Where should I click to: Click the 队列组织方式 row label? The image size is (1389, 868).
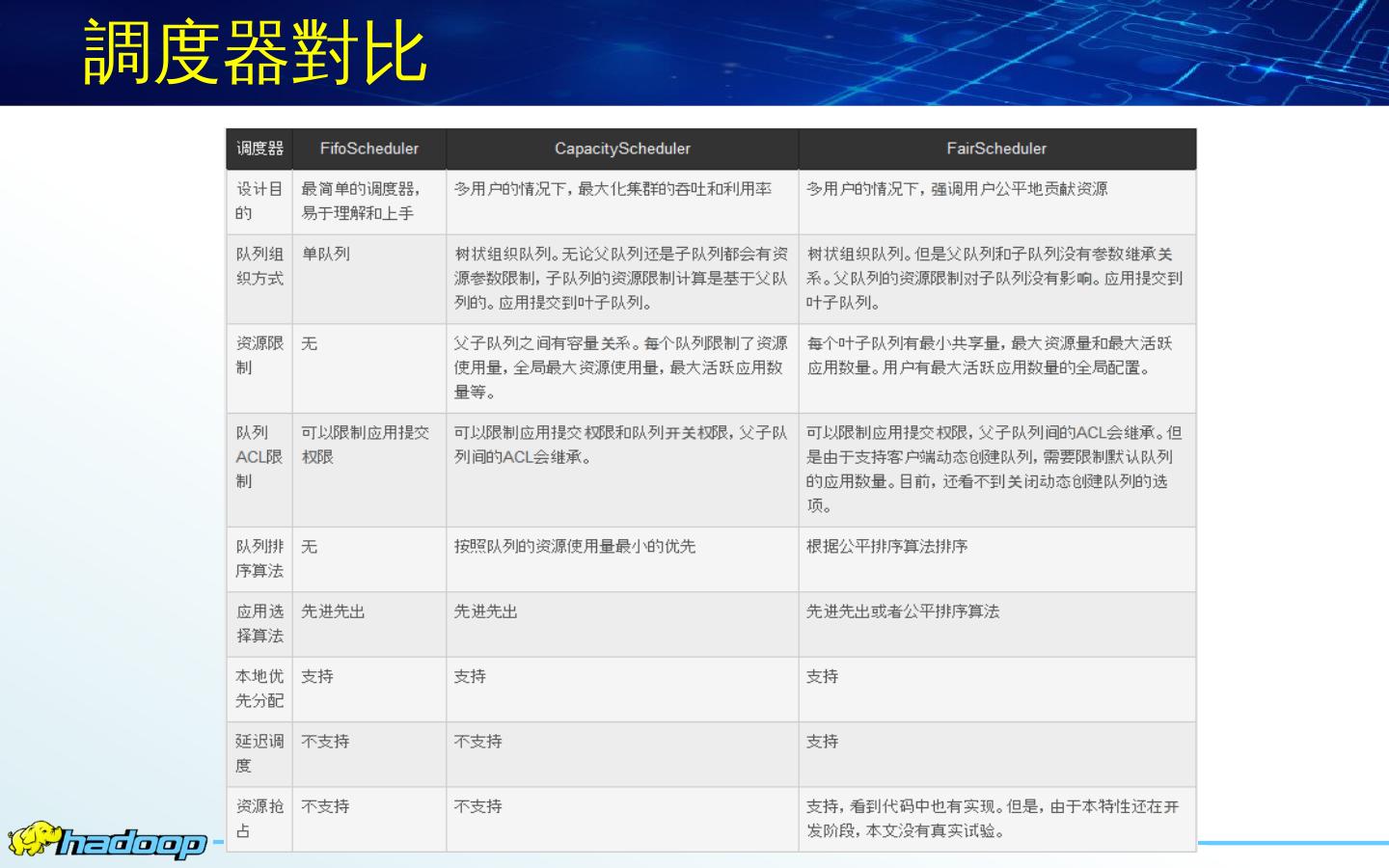coord(259,266)
